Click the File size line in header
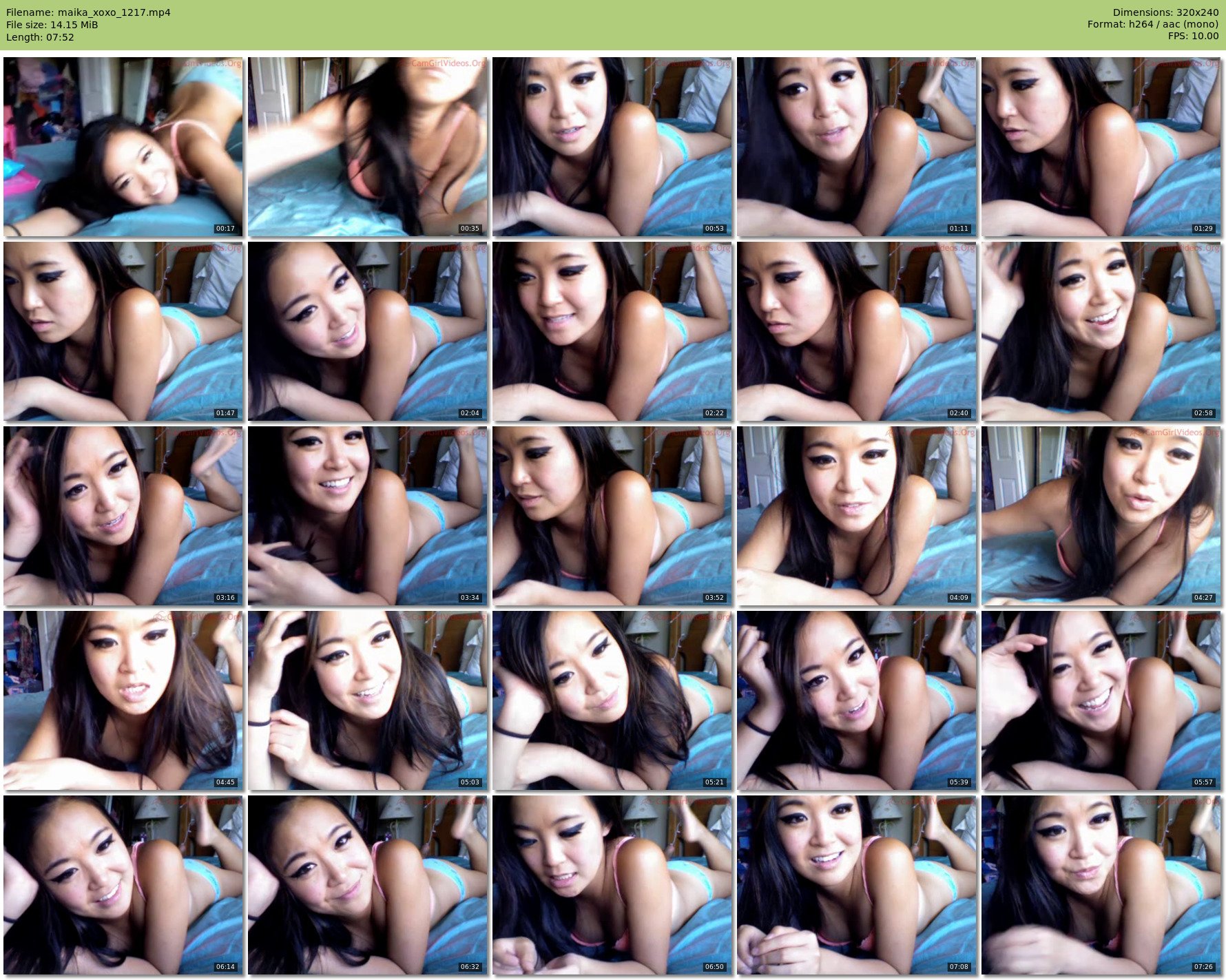The width and height of the screenshot is (1226, 980). (x=52, y=25)
